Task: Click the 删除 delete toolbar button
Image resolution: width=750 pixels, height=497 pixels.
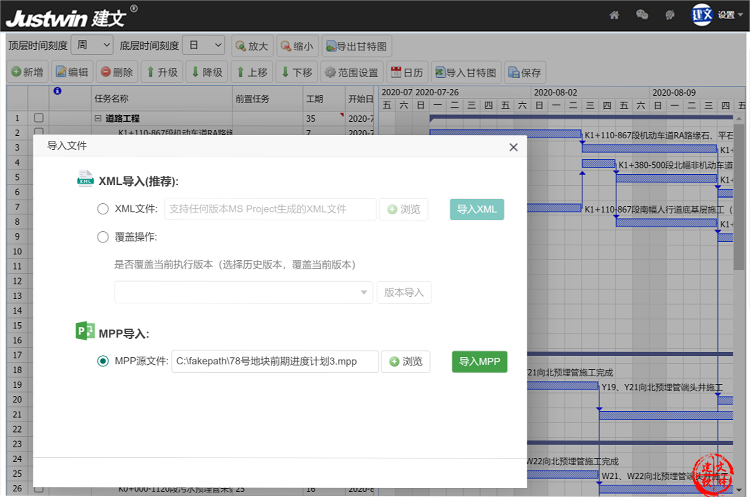Action: 116,72
